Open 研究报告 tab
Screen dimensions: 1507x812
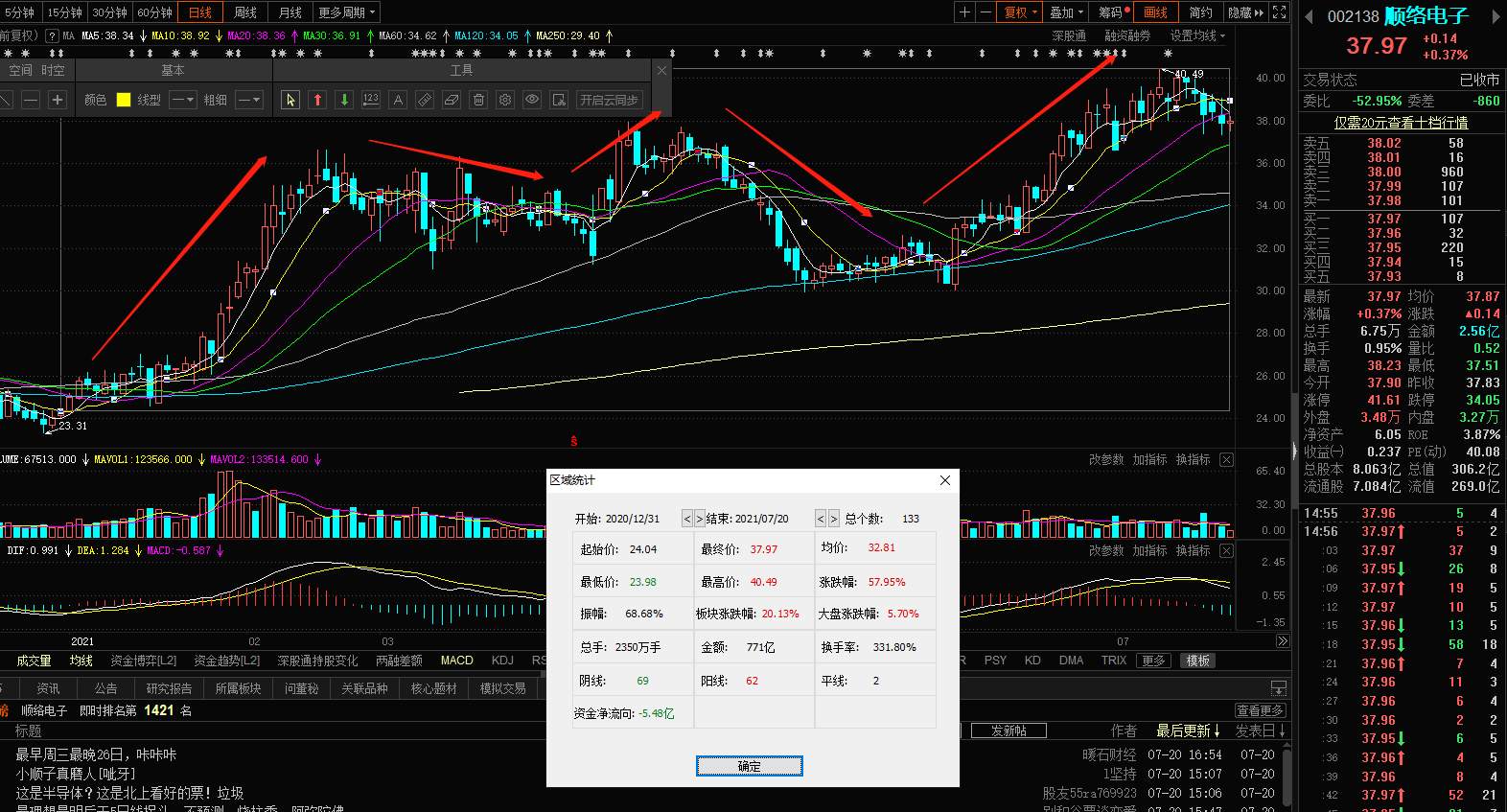[x=169, y=688]
